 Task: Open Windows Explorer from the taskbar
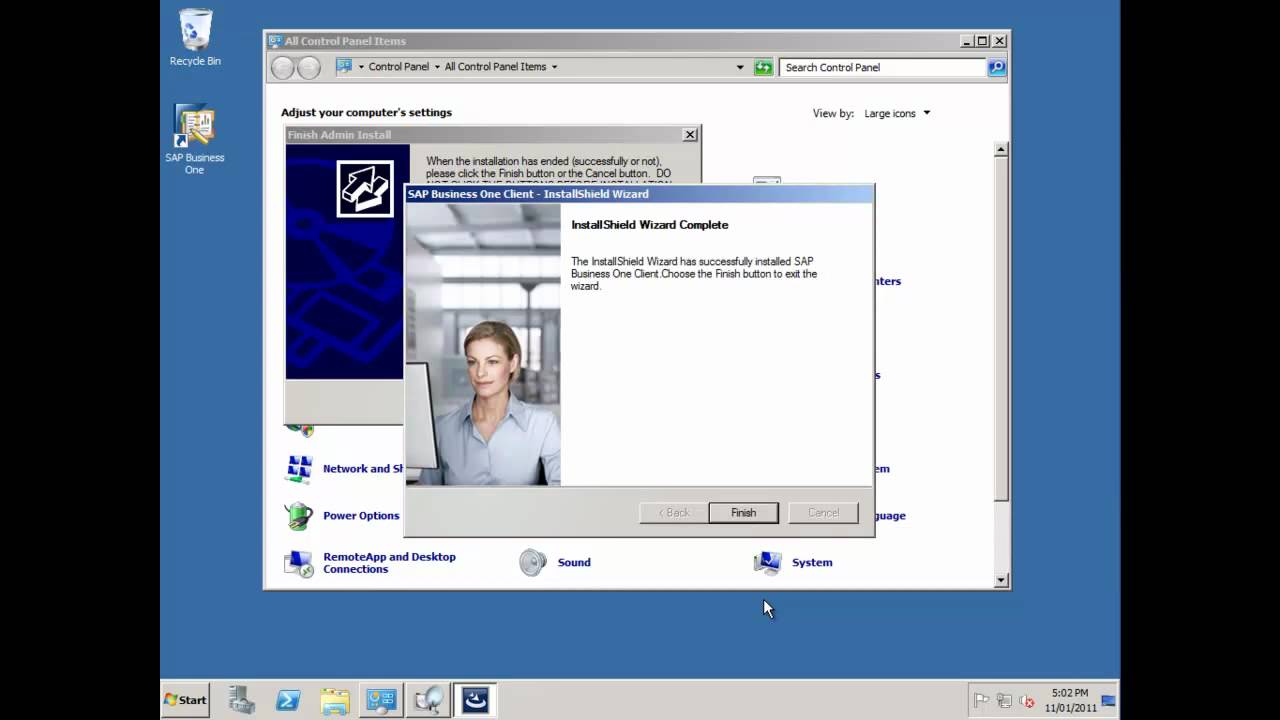point(335,700)
